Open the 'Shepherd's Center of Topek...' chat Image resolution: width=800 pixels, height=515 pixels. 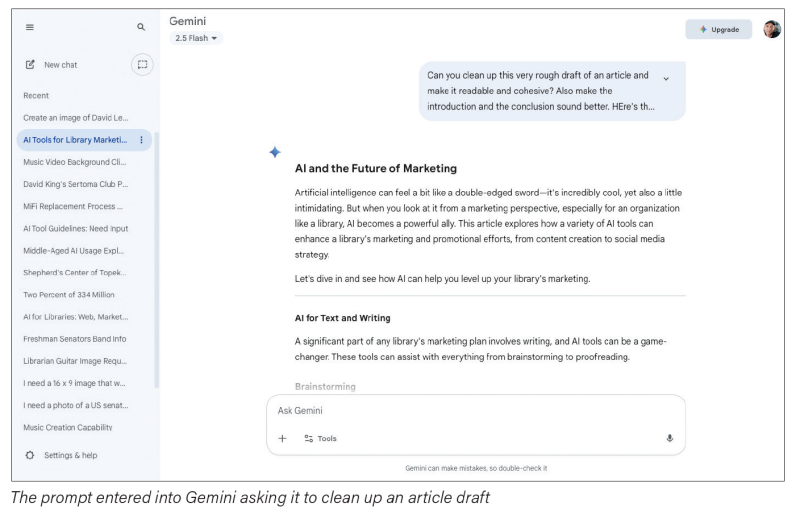[x=74, y=273]
